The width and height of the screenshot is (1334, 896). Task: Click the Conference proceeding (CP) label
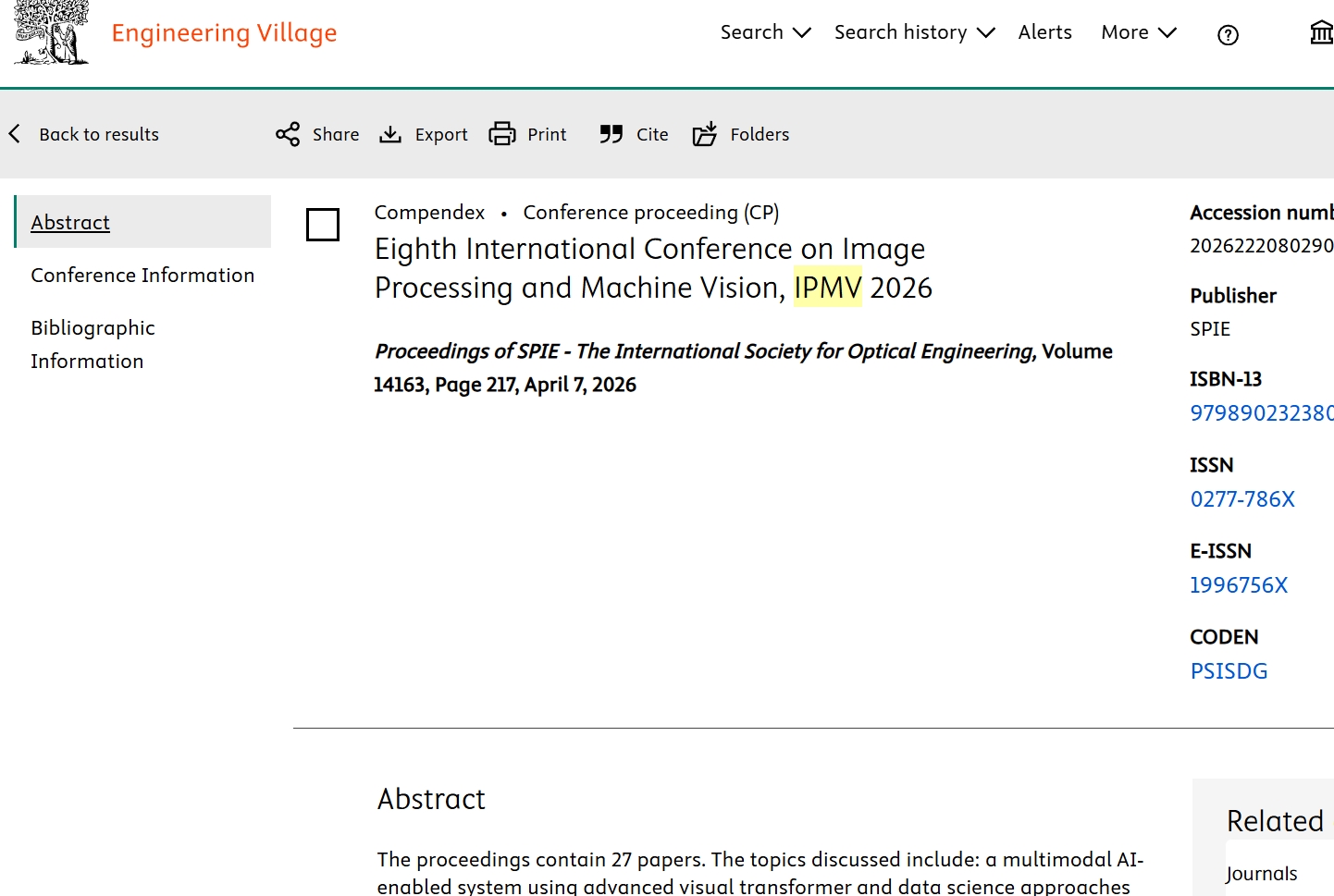(x=651, y=213)
